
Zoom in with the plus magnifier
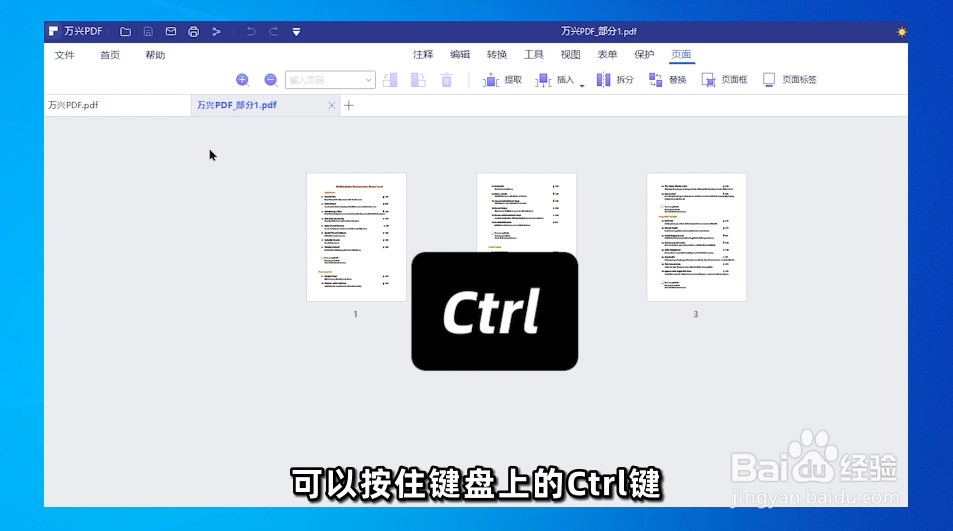point(243,80)
